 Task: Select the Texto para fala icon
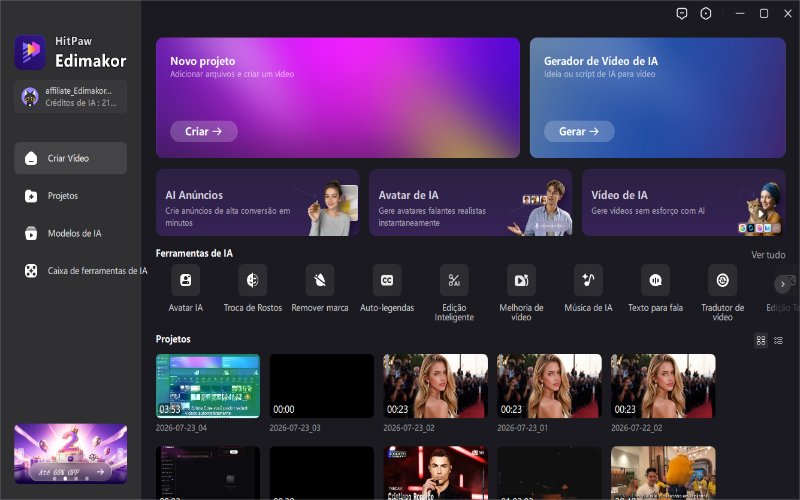tap(656, 280)
